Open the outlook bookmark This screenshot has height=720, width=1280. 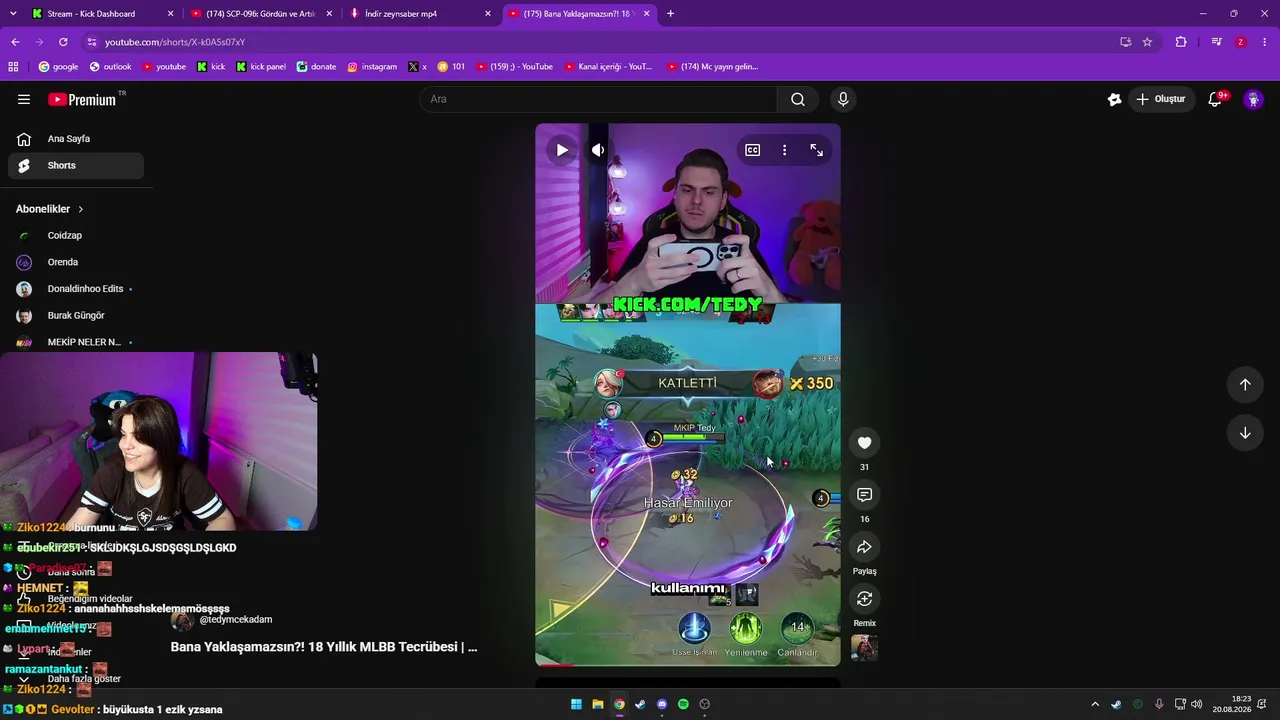110,67
